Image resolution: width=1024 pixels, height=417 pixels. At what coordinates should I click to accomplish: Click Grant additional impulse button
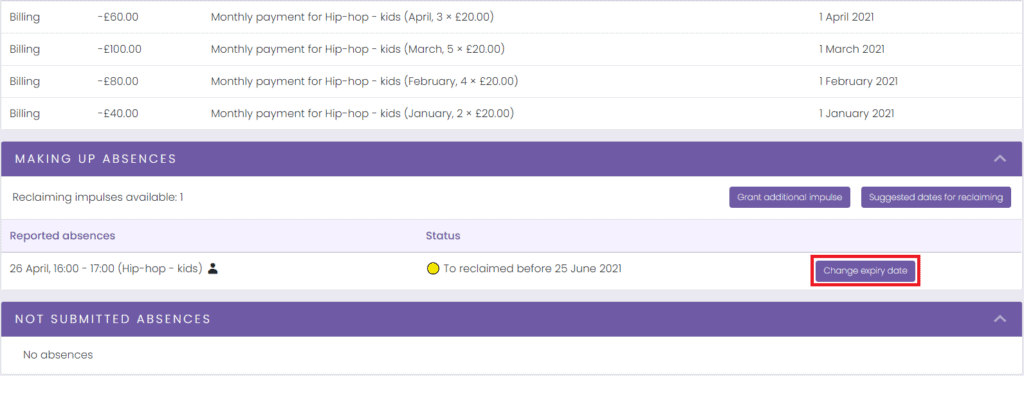pyautogui.click(x=790, y=197)
